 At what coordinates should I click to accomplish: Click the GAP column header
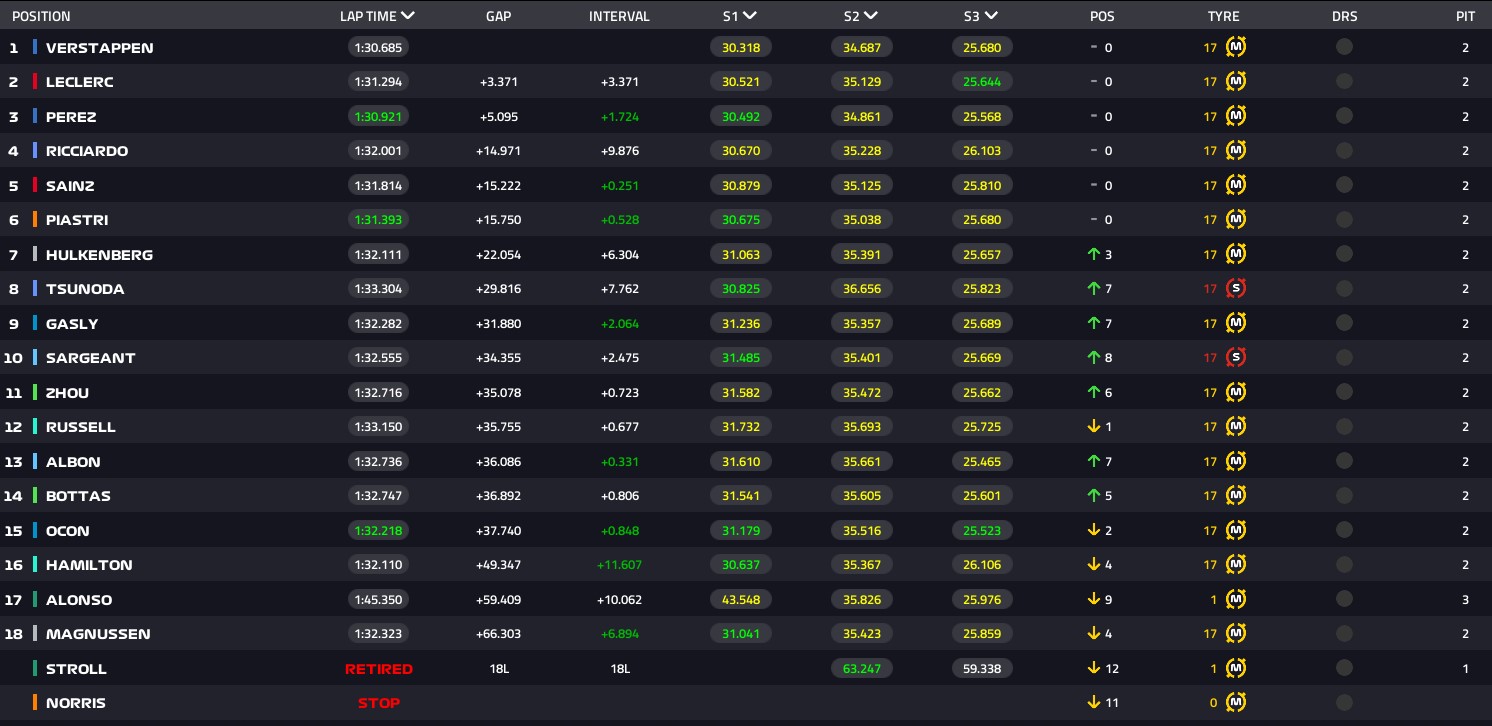pyautogui.click(x=498, y=16)
